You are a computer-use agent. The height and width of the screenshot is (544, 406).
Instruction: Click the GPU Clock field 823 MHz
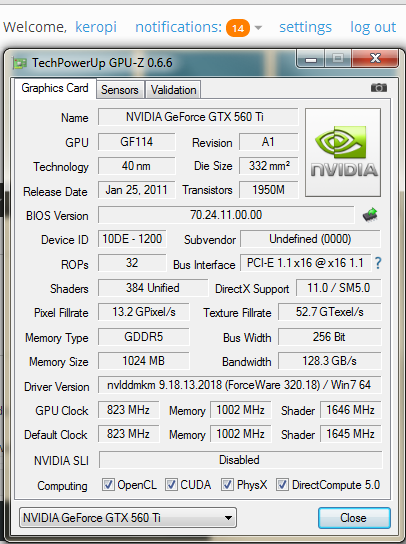point(128,410)
